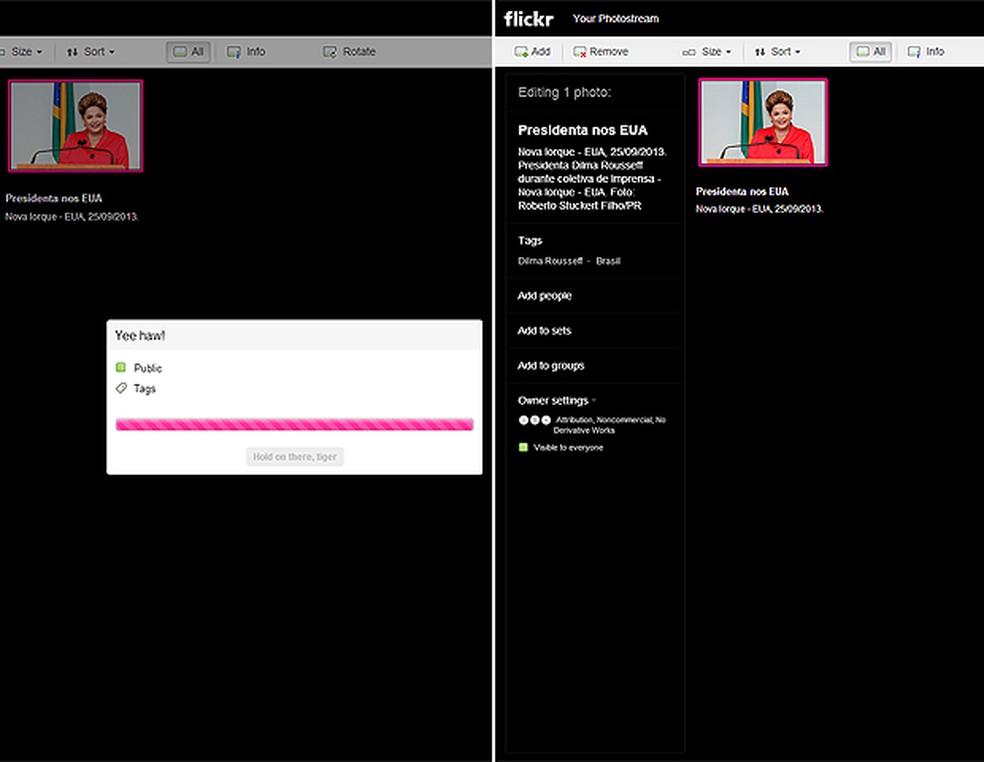
Task: Click the 'Editing 1 photo:' heading
Action: click(564, 92)
